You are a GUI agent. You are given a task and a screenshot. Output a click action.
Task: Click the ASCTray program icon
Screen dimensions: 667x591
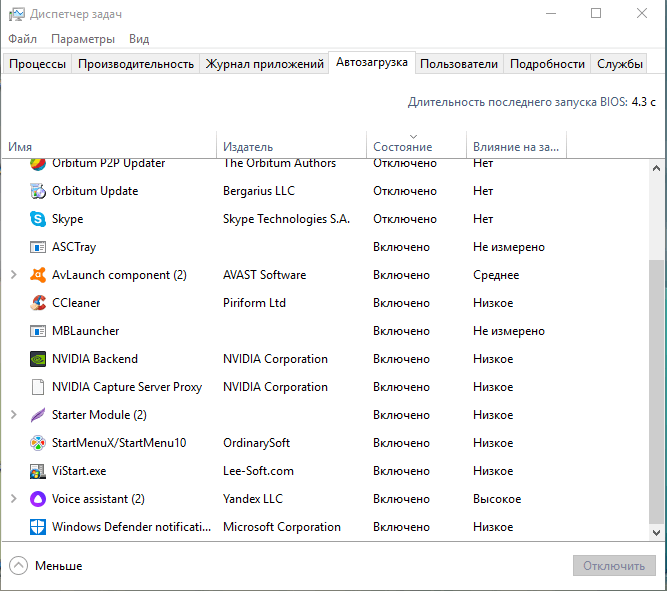pyautogui.click(x=38, y=247)
